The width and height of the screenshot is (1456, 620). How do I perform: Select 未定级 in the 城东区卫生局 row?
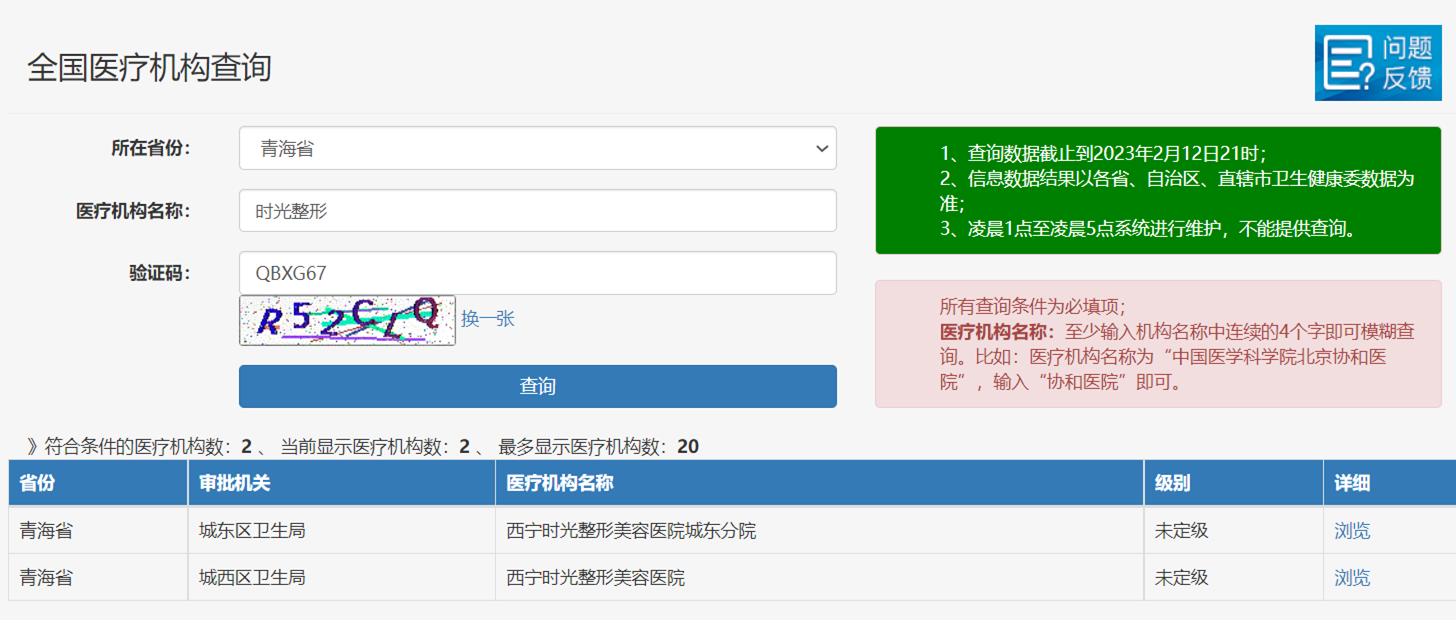[x=1233, y=531]
